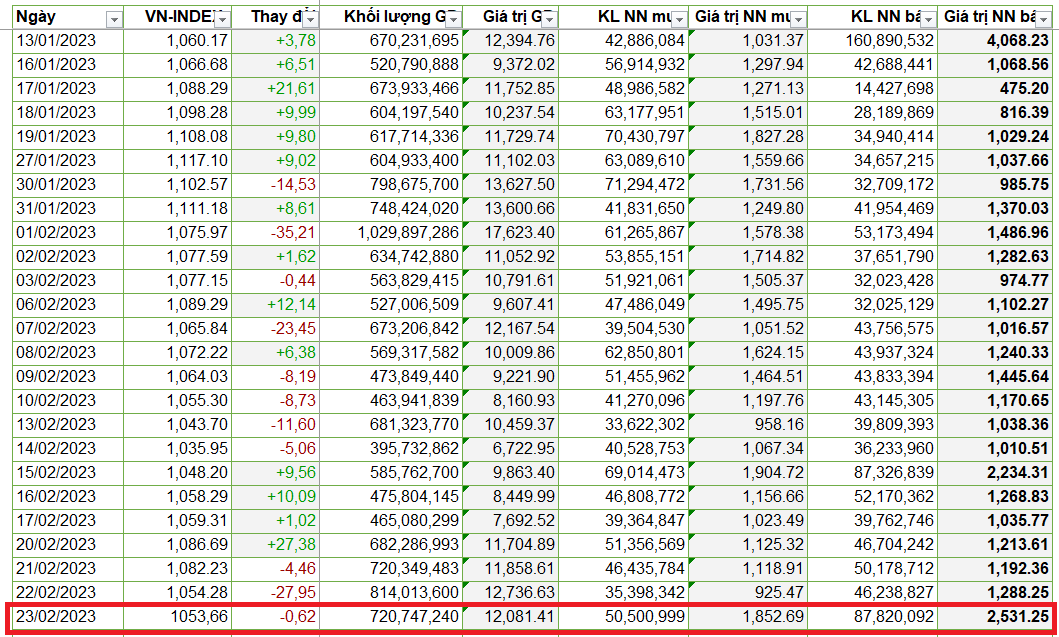Select change value -23,45
The image size is (1059, 637).
tap(276, 329)
